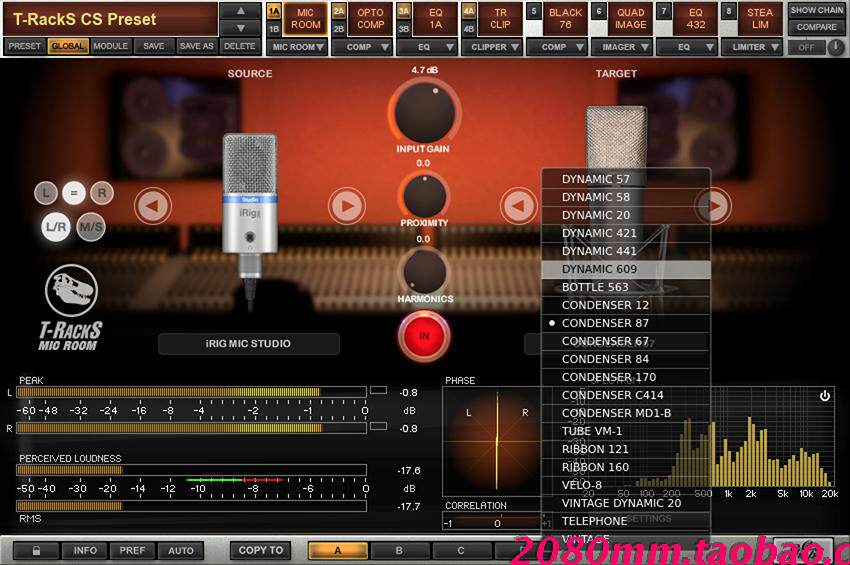The image size is (850, 565).
Task: Select the BLACK 76 chain module
Action: click(565, 19)
